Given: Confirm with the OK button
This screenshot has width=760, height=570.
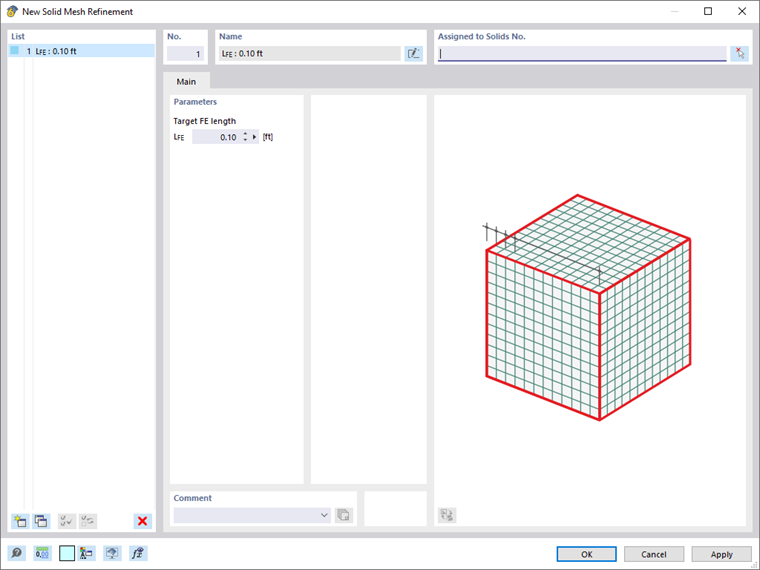Looking at the screenshot, I should [586, 554].
